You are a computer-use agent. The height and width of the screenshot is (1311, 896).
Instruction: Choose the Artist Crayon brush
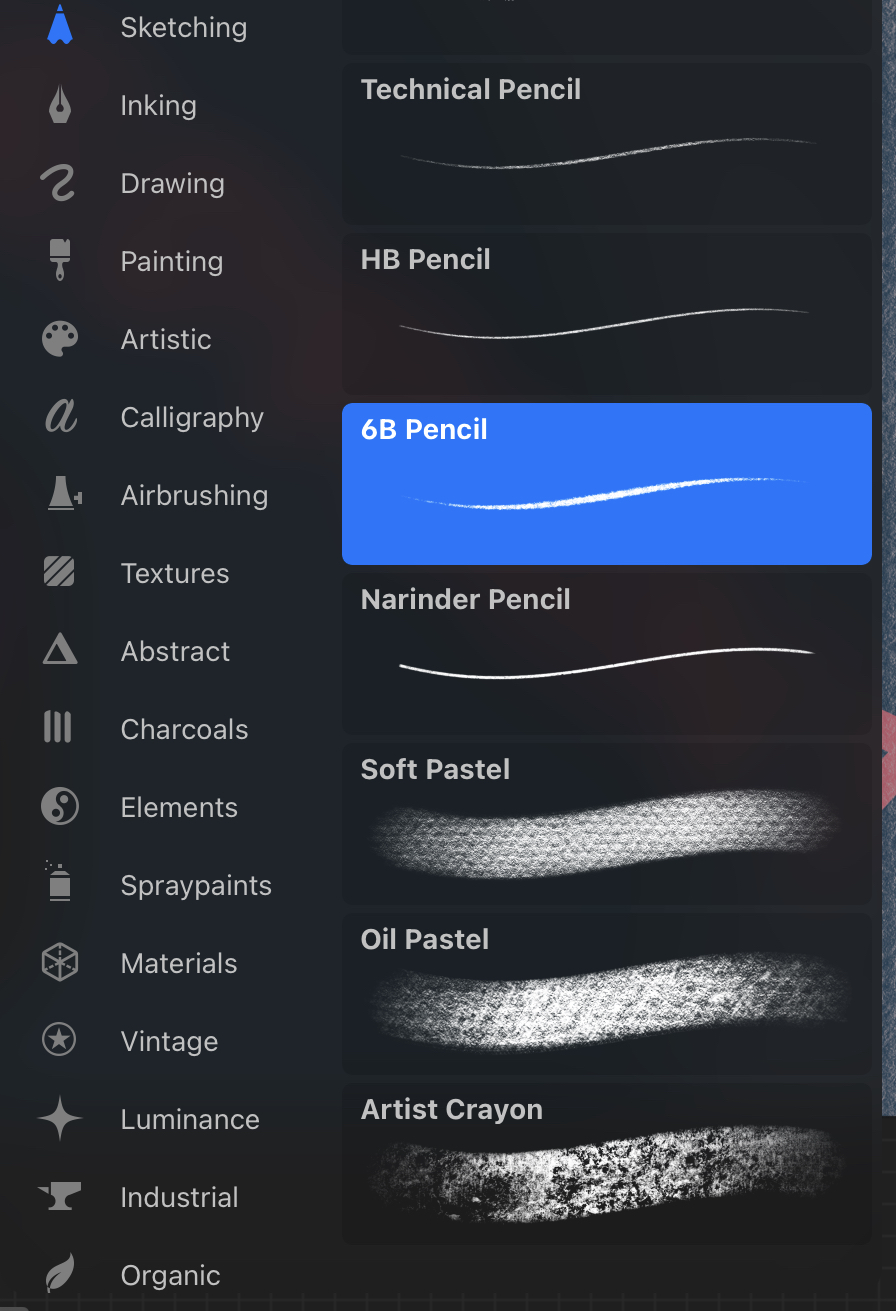coord(606,1163)
